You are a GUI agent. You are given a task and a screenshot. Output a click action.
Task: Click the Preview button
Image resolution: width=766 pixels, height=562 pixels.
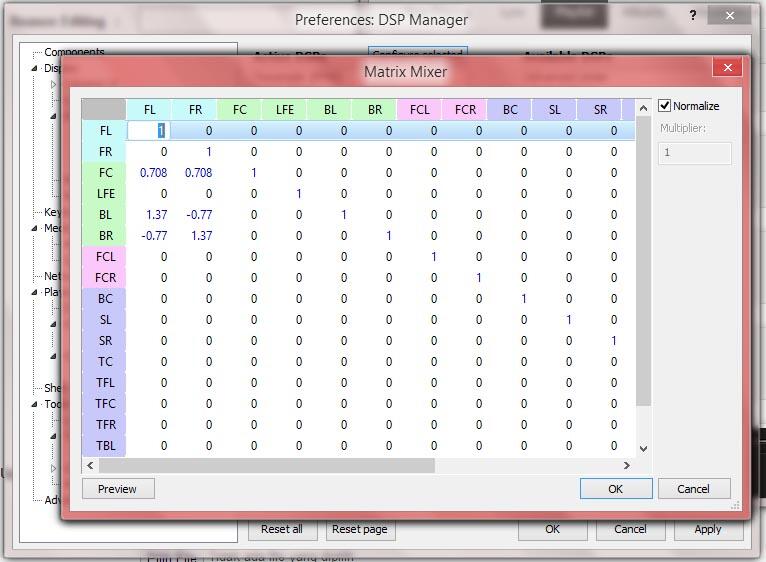[x=118, y=489]
